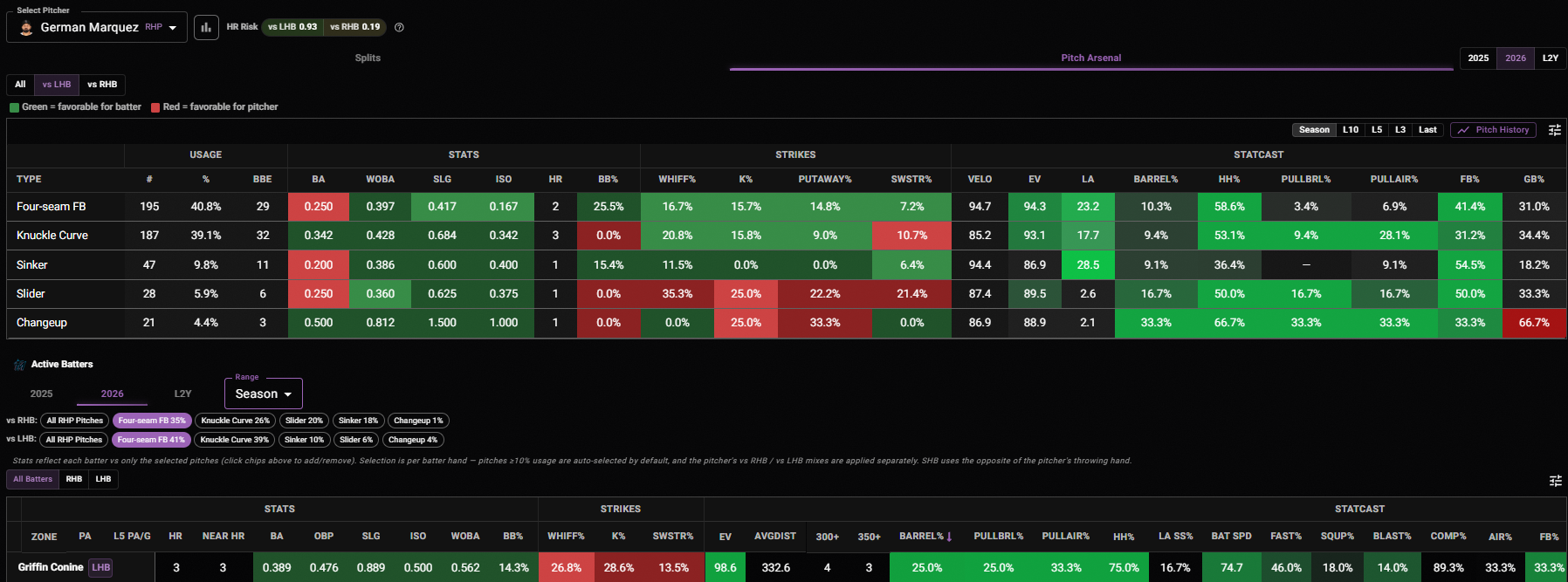Open the Range Season dropdown

point(264,394)
